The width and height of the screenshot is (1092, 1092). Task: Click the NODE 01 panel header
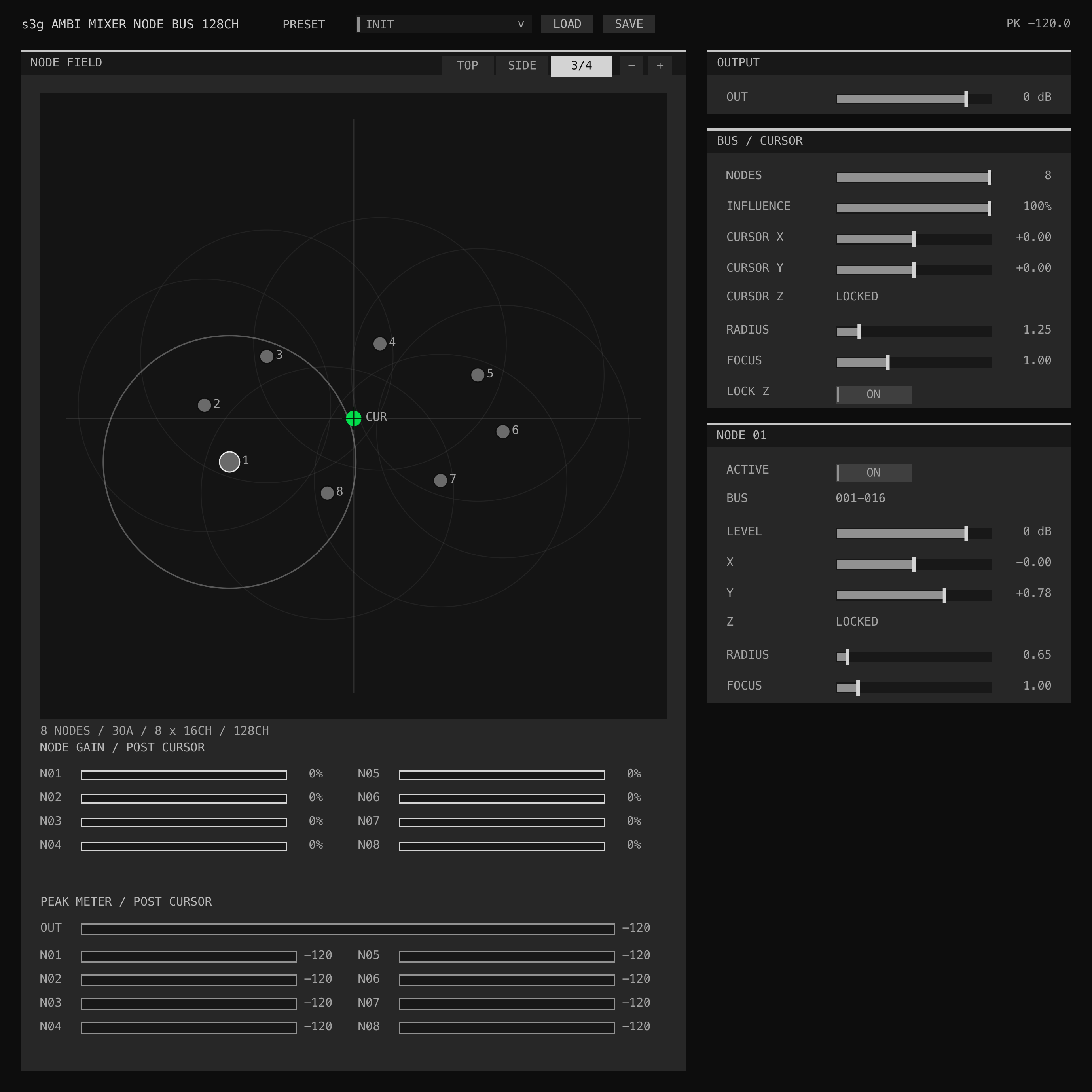point(889,435)
